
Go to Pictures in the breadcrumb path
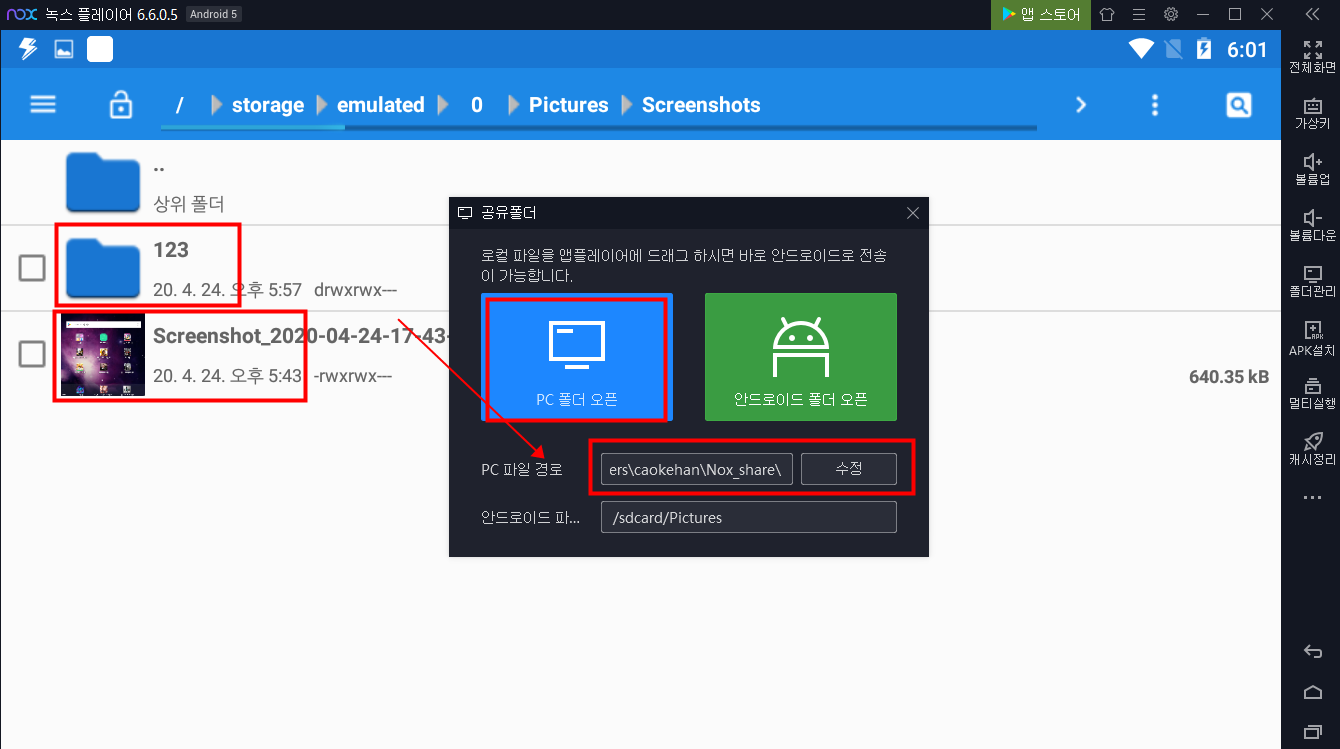[568, 105]
